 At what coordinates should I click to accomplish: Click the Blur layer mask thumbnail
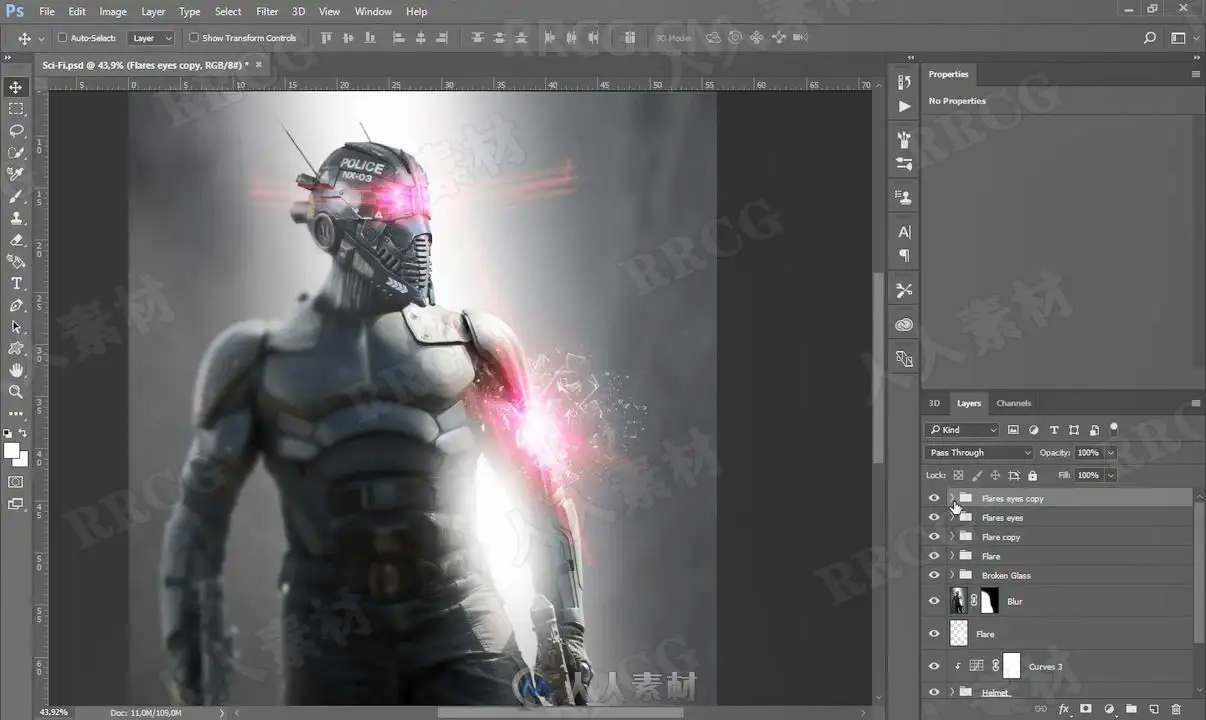tap(988, 601)
